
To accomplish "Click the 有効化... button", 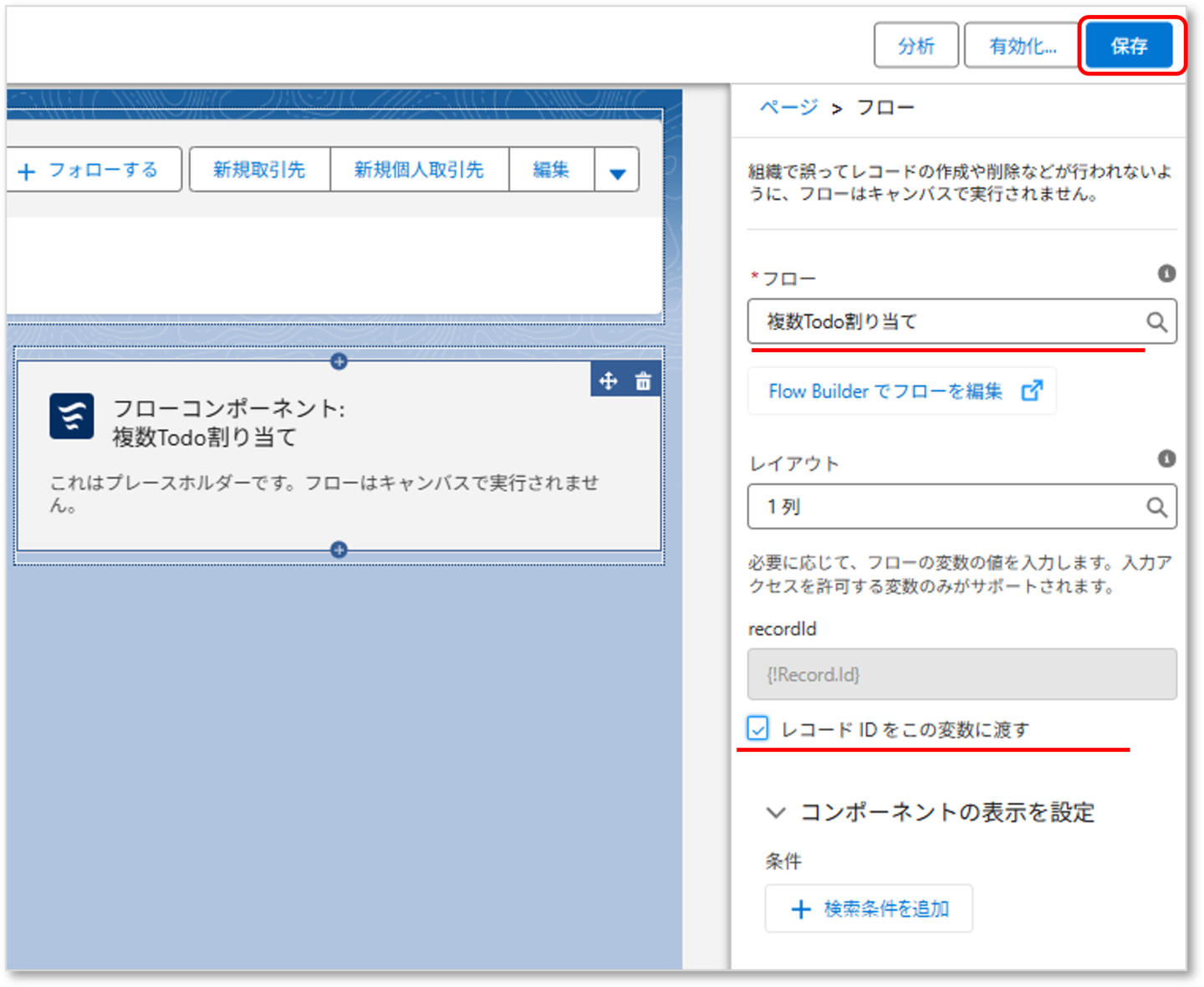I will click(1023, 46).
